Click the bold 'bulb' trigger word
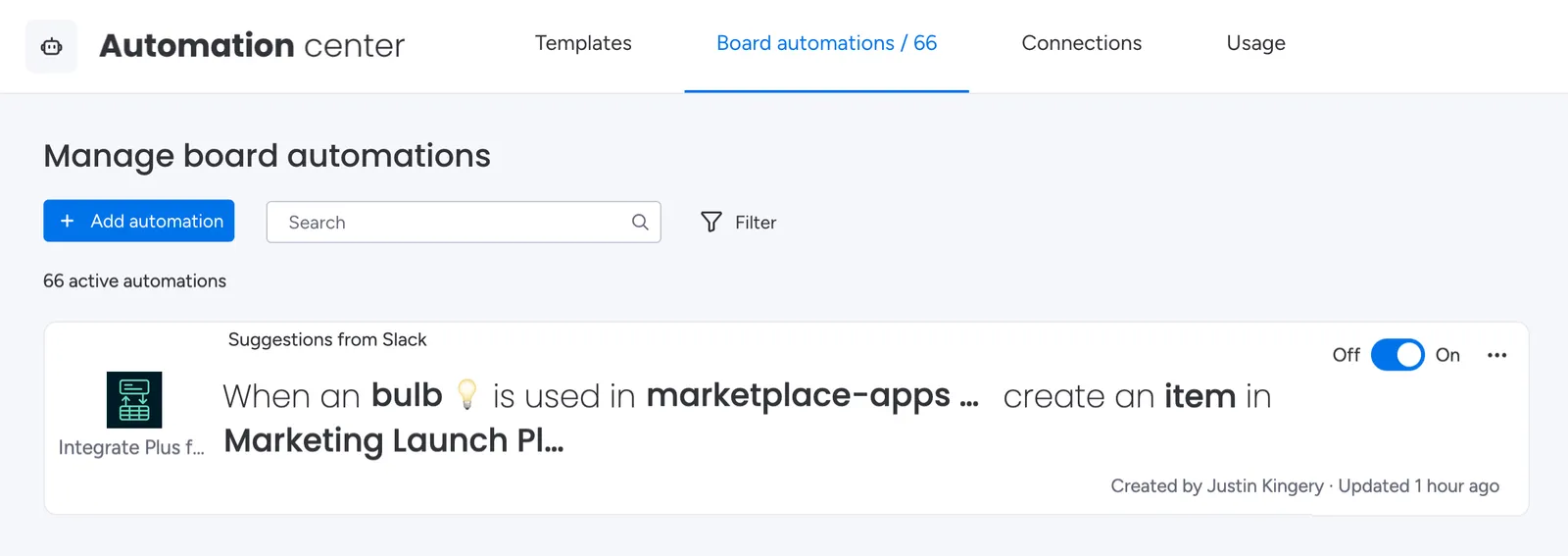 point(407,395)
